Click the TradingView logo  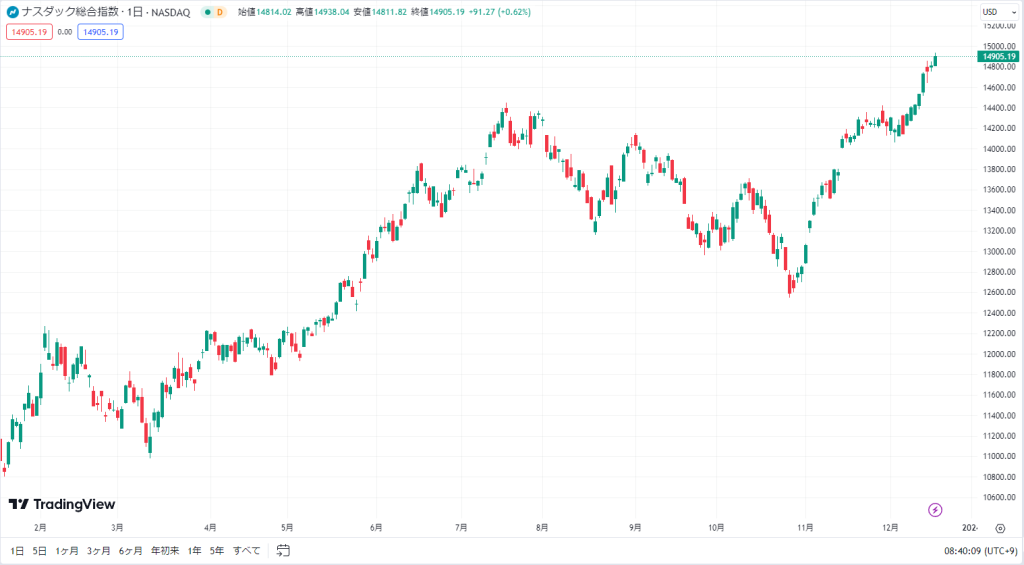tap(61, 504)
